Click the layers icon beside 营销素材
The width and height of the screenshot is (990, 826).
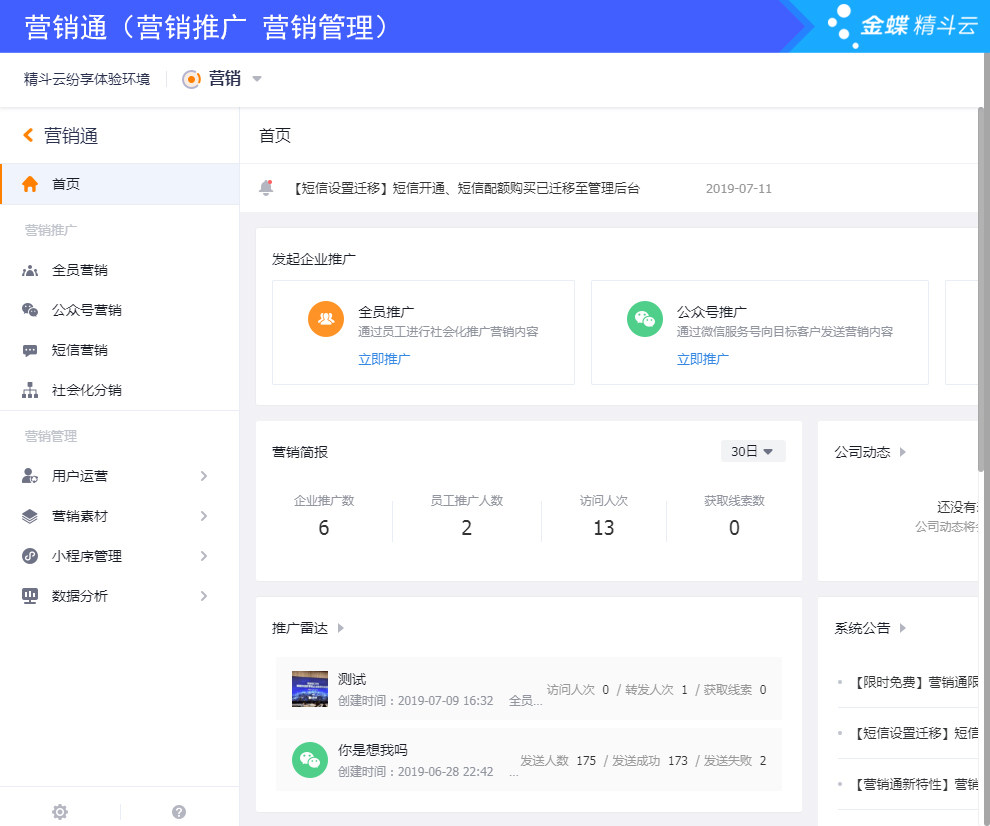coord(30,516)
